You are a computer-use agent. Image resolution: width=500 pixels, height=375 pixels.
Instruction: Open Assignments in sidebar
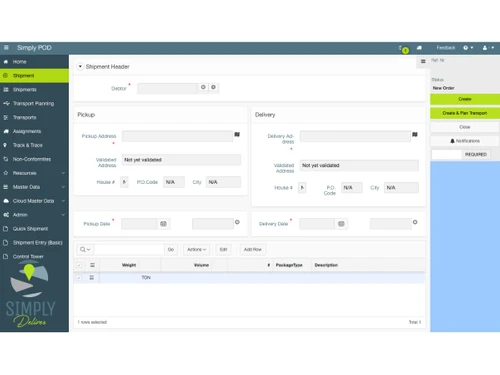pyautogui.click(x=34, y=131)
